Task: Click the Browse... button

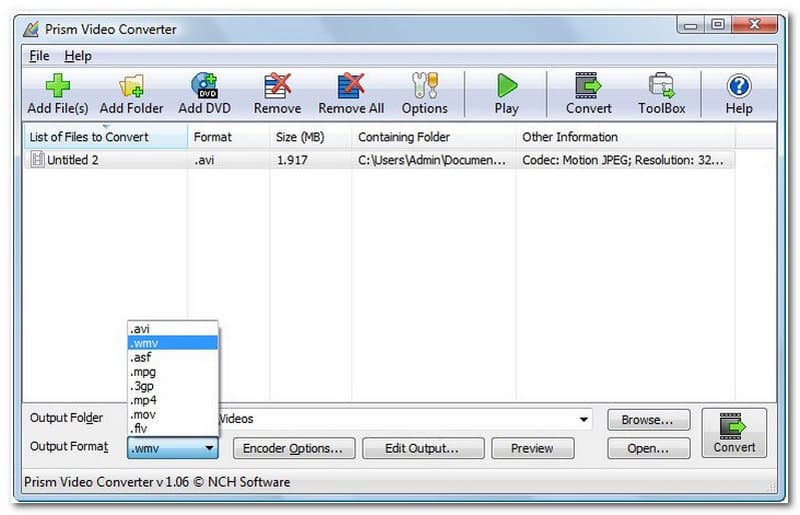Action: pos(648,420)
